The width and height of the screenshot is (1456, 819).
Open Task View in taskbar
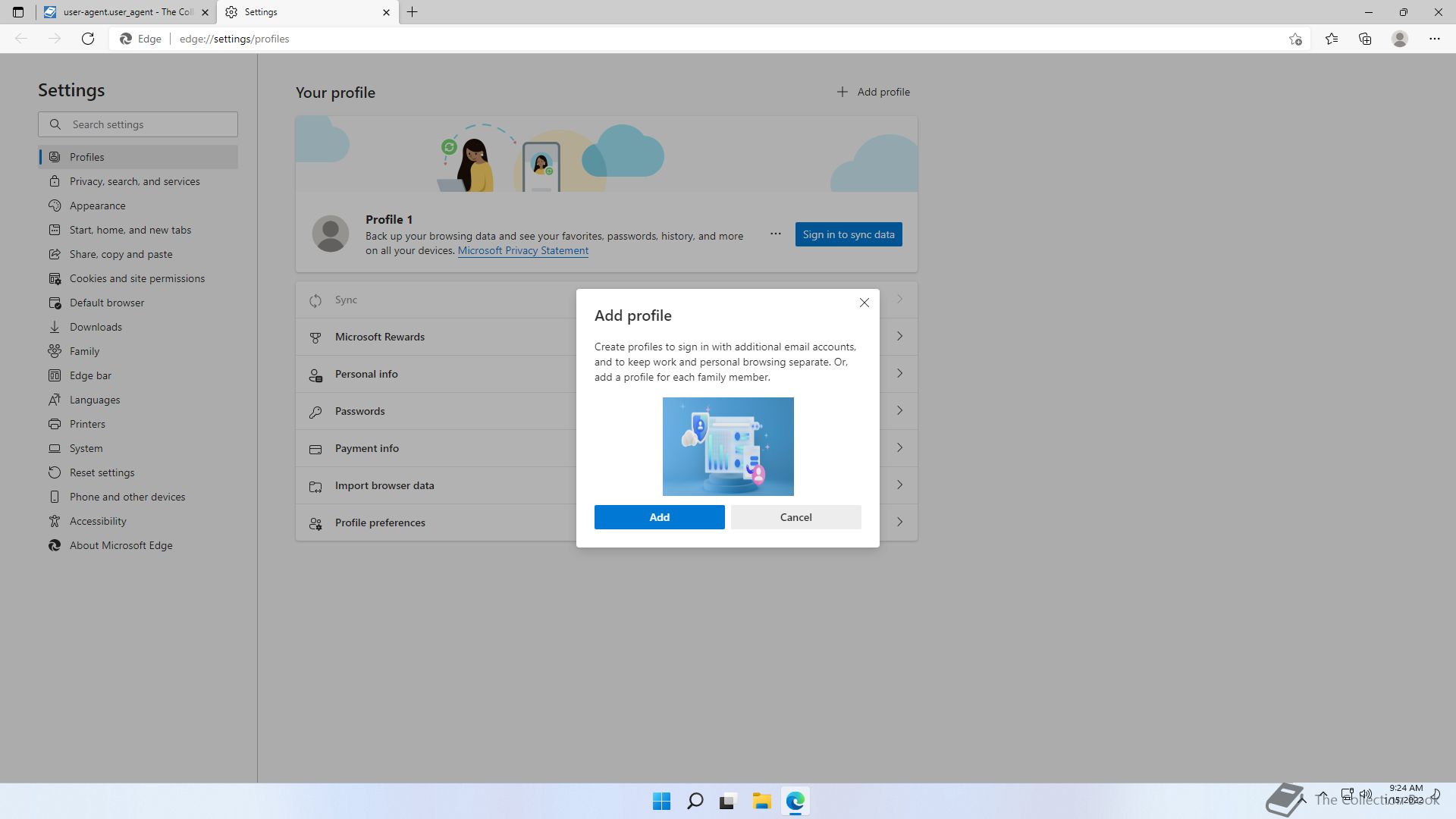[728, 801]
